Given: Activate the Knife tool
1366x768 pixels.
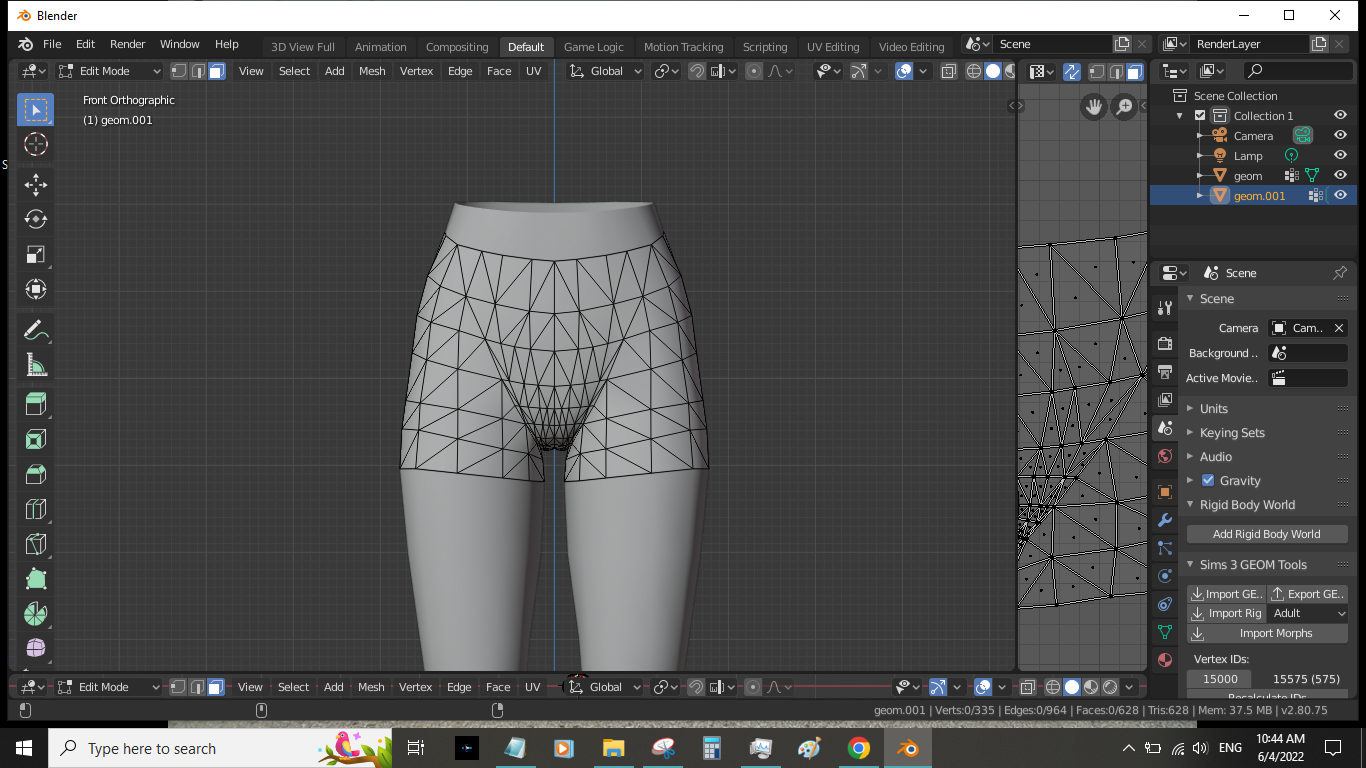Looking at the screenshot, I should [x=35, y=544].
